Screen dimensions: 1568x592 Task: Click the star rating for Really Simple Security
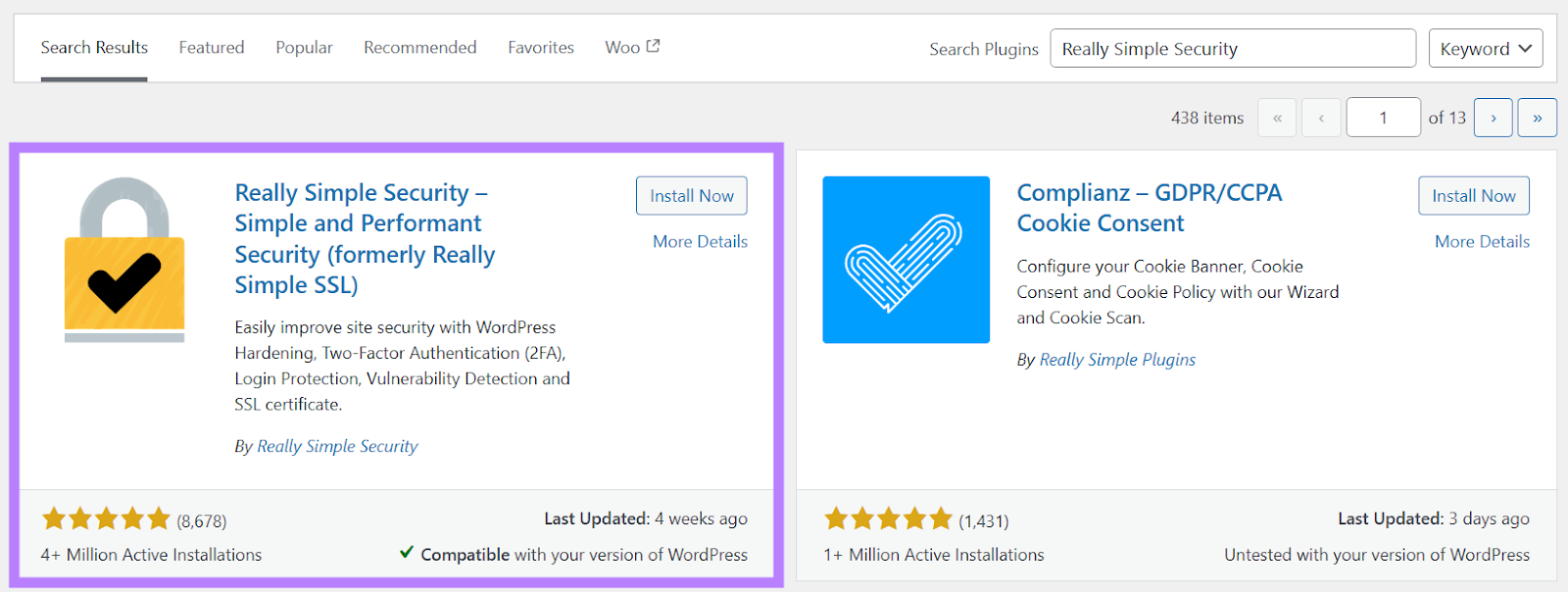pyautogui.click(x=106, y=519)
